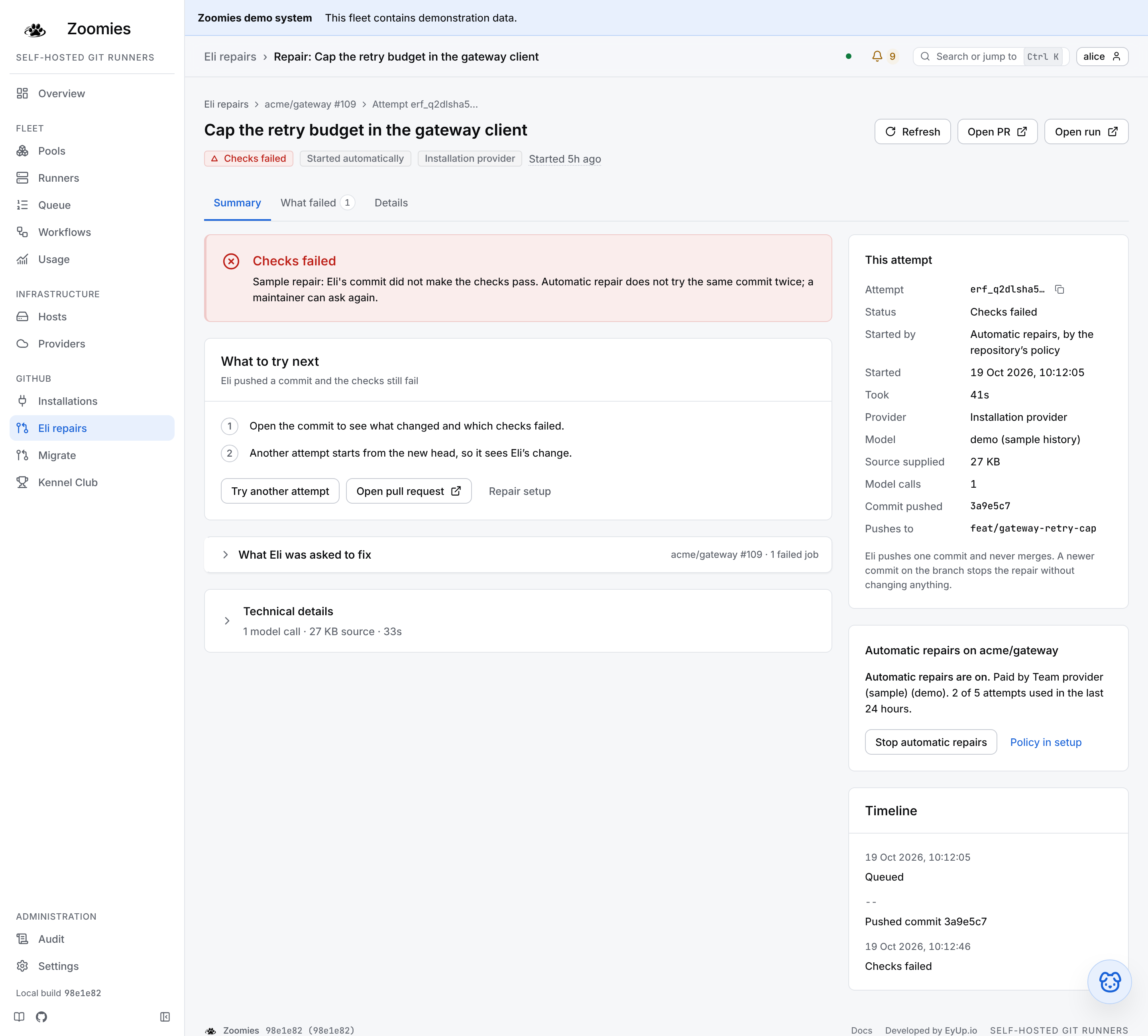Click the Started 5h ago timestamp

[565, 159]
